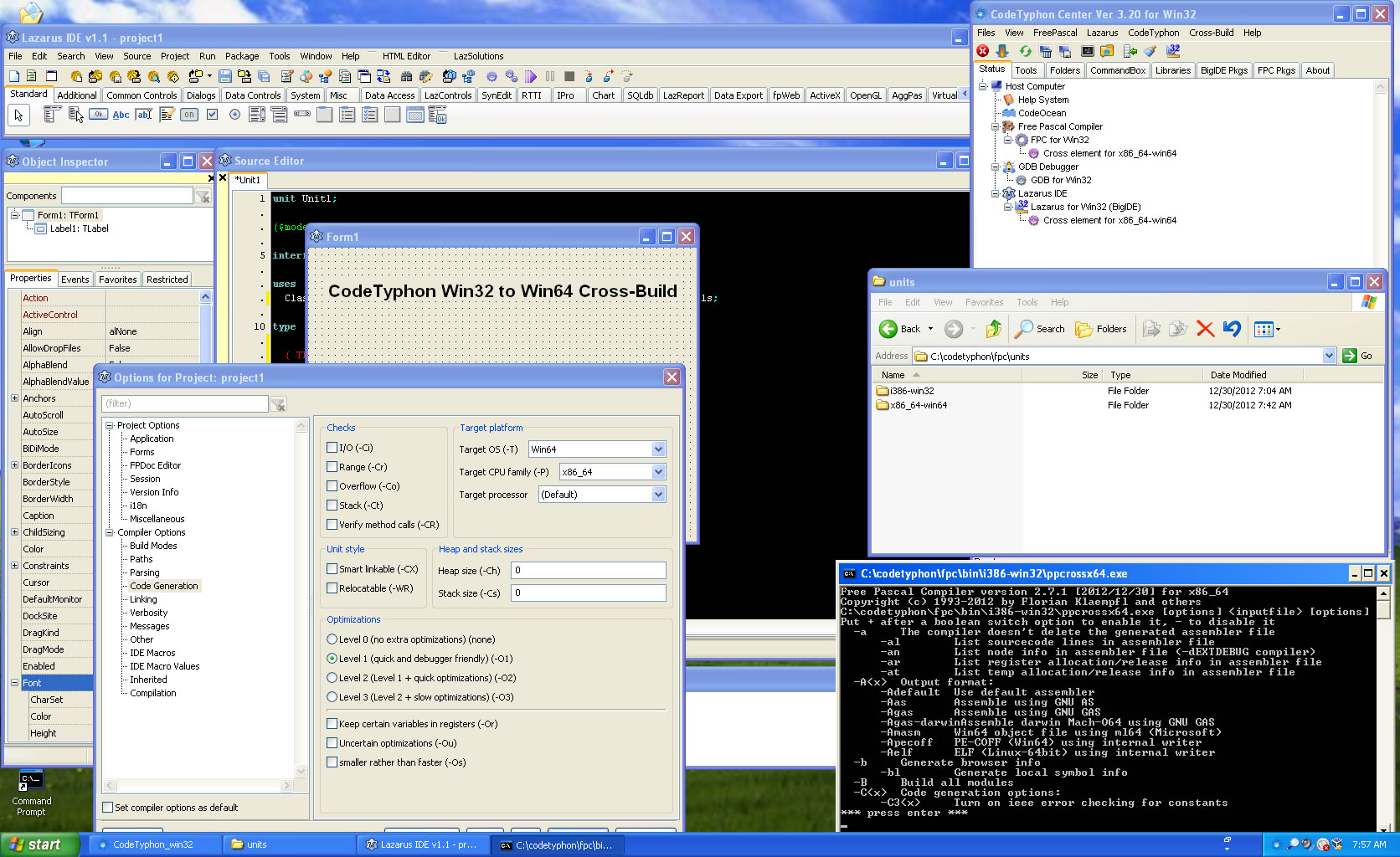Collapse Free Pascal Compiler node in CodeTyphon
This screenshot has width=1400, height=857.
(996, 126)
